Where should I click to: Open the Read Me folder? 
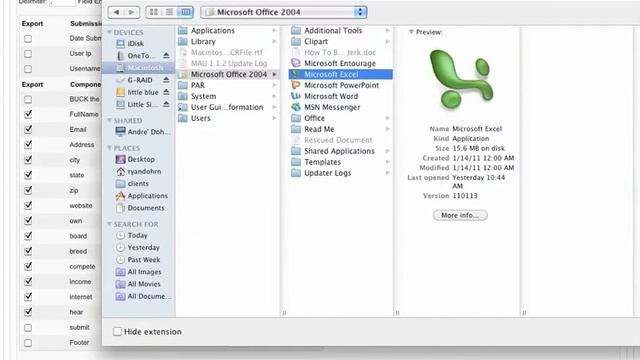(x=319, y=129)
